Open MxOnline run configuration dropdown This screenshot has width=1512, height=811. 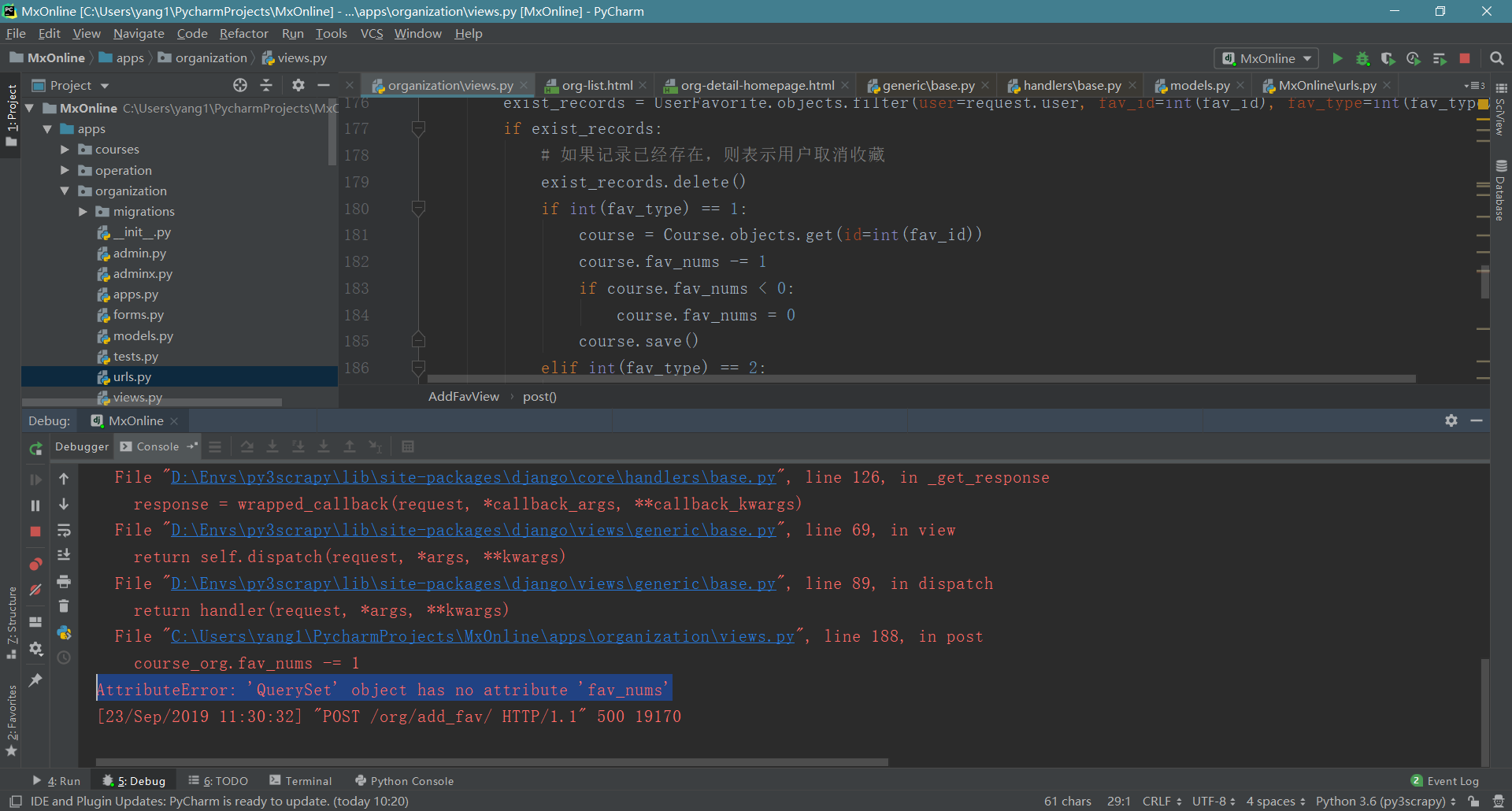click(x=1266, y=58)
